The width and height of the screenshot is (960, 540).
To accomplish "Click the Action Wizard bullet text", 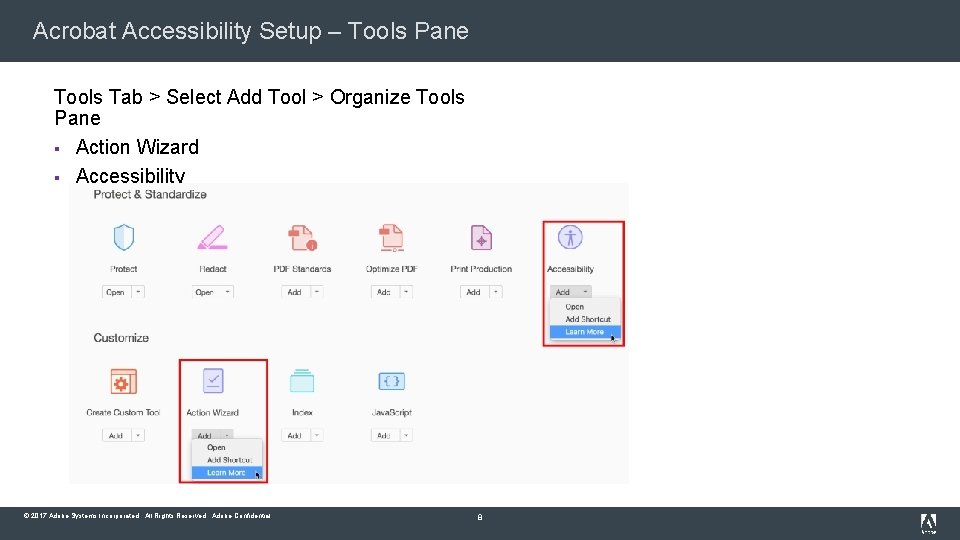I will (137, 147).
